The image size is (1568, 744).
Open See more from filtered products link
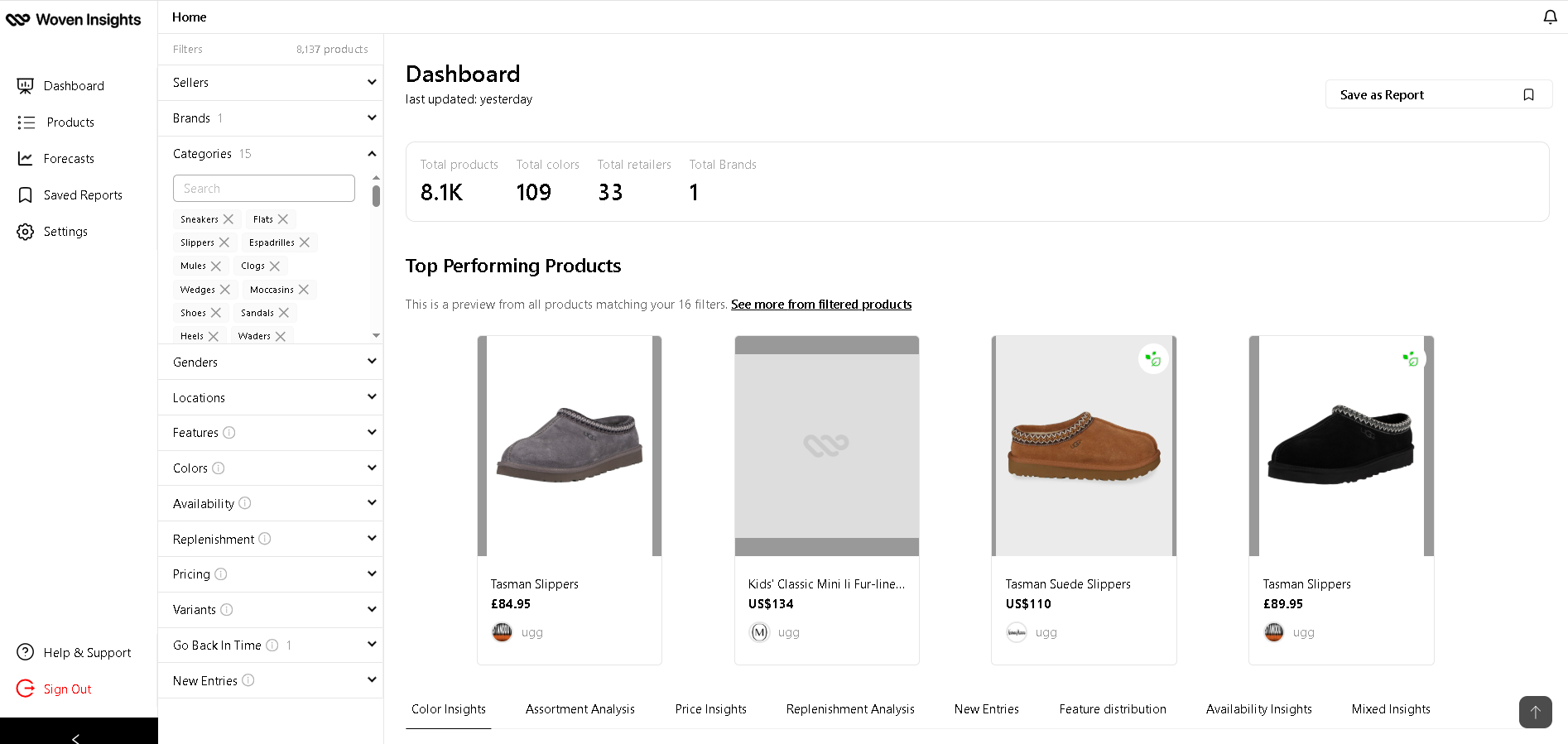pyautogui.click(x=821, y=305)
